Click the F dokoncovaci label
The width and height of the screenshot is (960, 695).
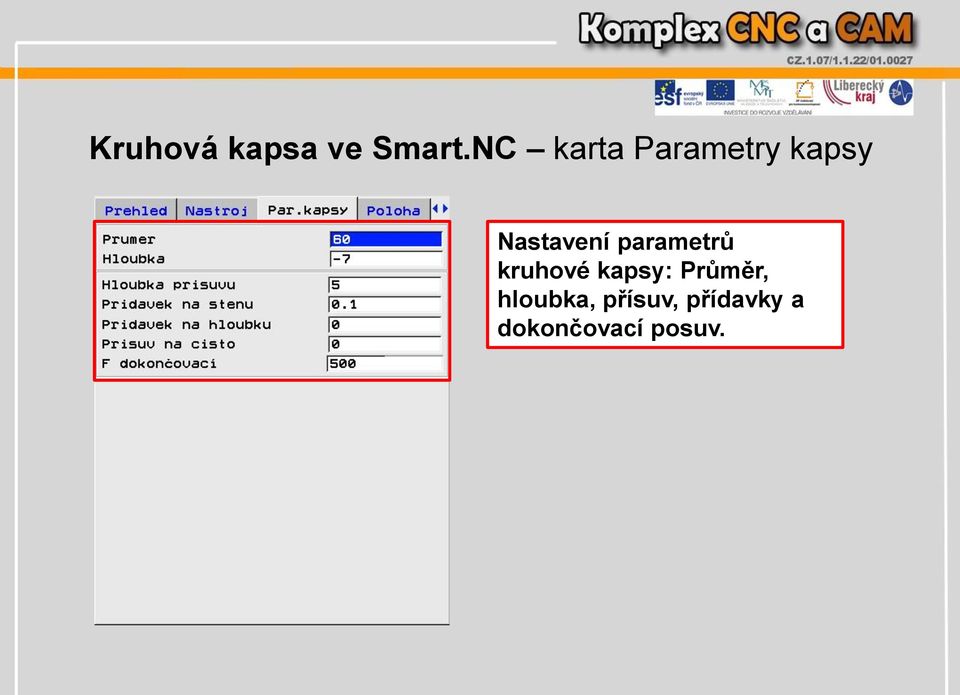(159, 364)
